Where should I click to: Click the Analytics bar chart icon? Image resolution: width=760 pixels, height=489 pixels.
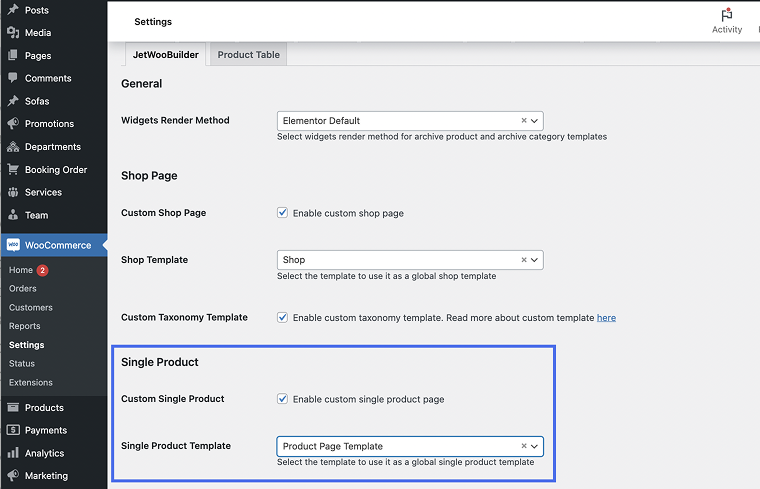coord(13,453)
